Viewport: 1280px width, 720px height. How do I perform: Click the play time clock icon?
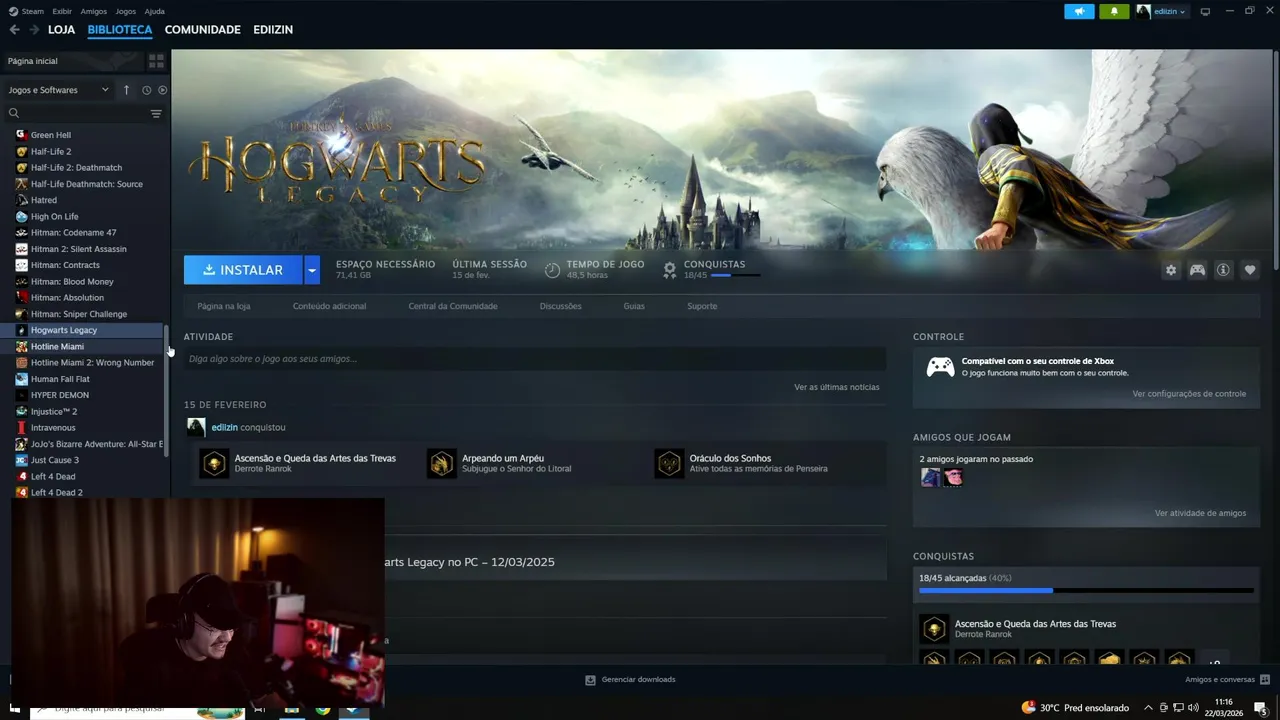(x=552, y=270)
